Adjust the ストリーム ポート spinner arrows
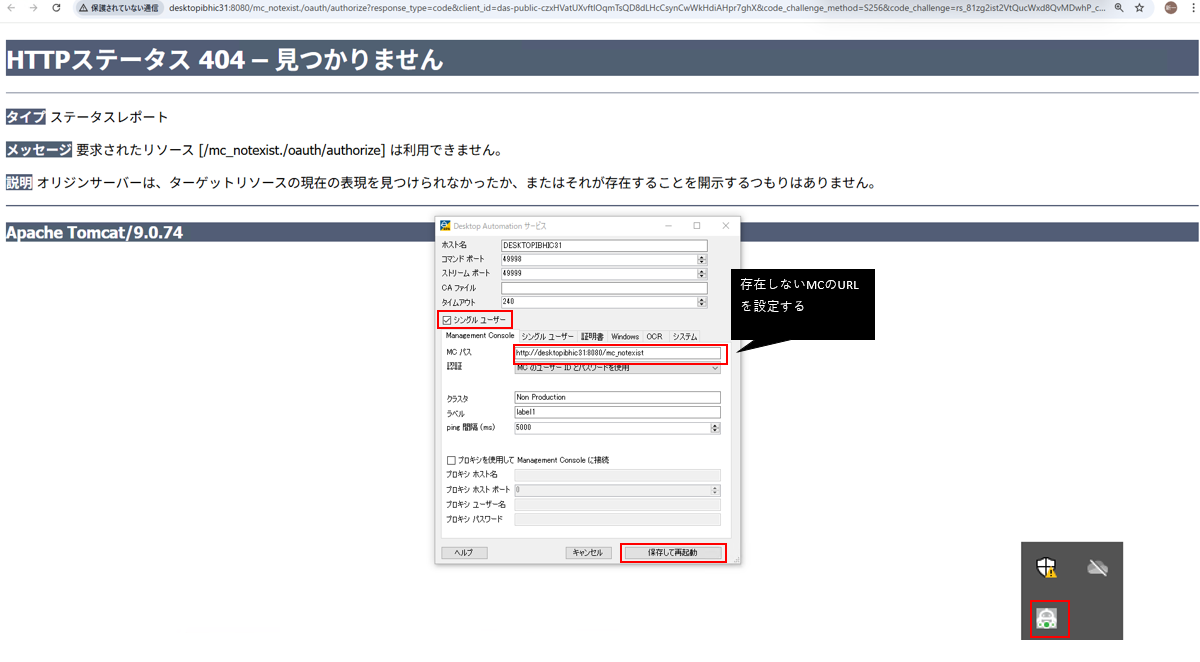Screen dimensions: 1200x662 (x=702, y=274)
